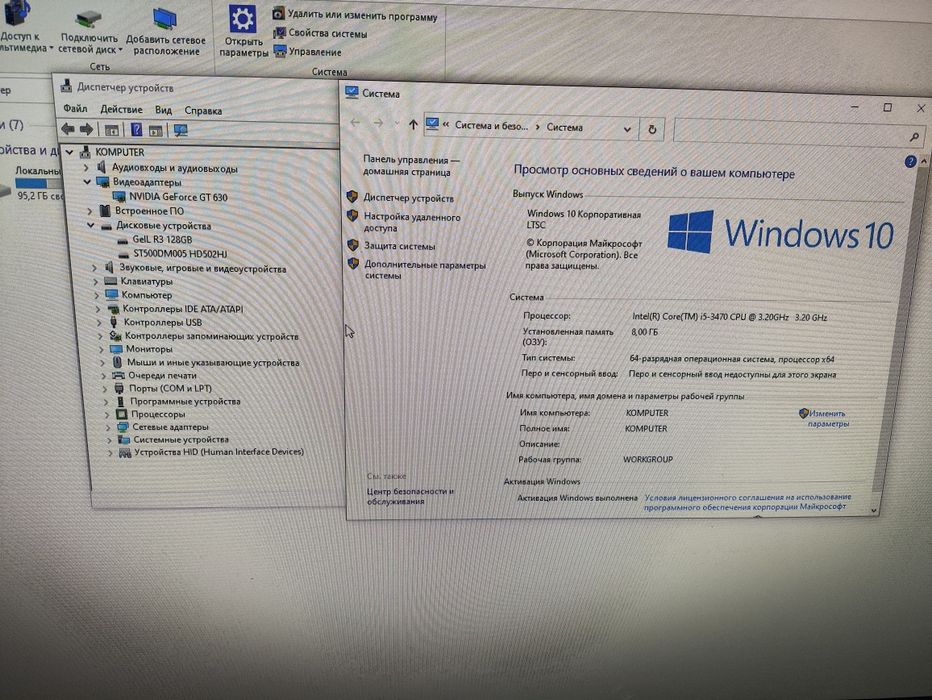The height and width of the screenshot is (700, 932).
Task: Click Управление in the ribbon
Action: (x=307, y=52)
